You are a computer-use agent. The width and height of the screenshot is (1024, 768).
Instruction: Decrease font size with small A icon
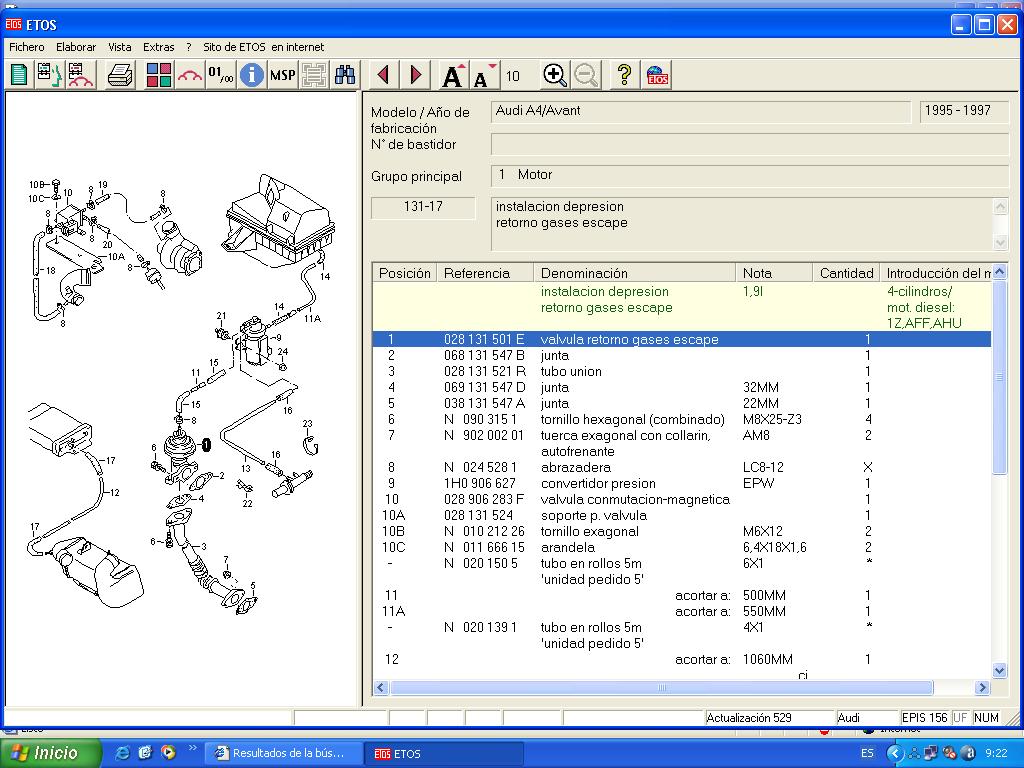coord(484,75)
